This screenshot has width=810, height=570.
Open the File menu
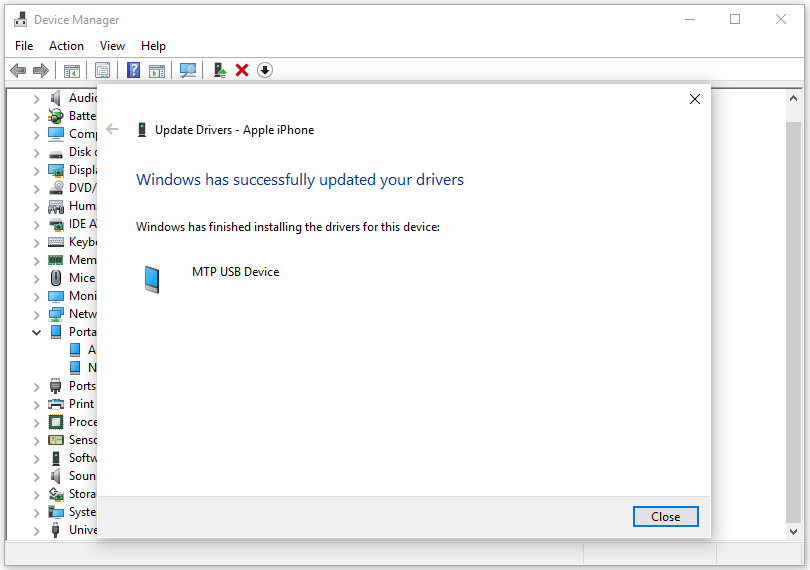[x=24, y=46]
